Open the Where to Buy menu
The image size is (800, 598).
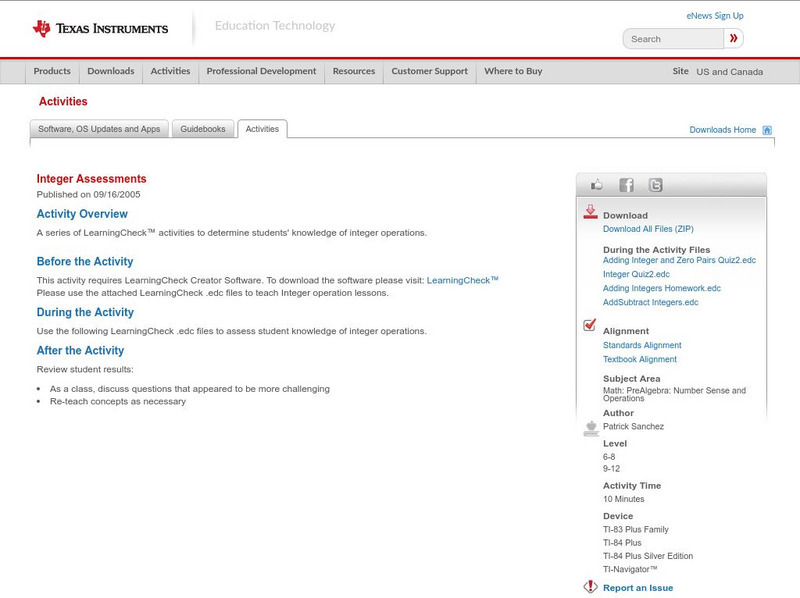pos(516,71)
